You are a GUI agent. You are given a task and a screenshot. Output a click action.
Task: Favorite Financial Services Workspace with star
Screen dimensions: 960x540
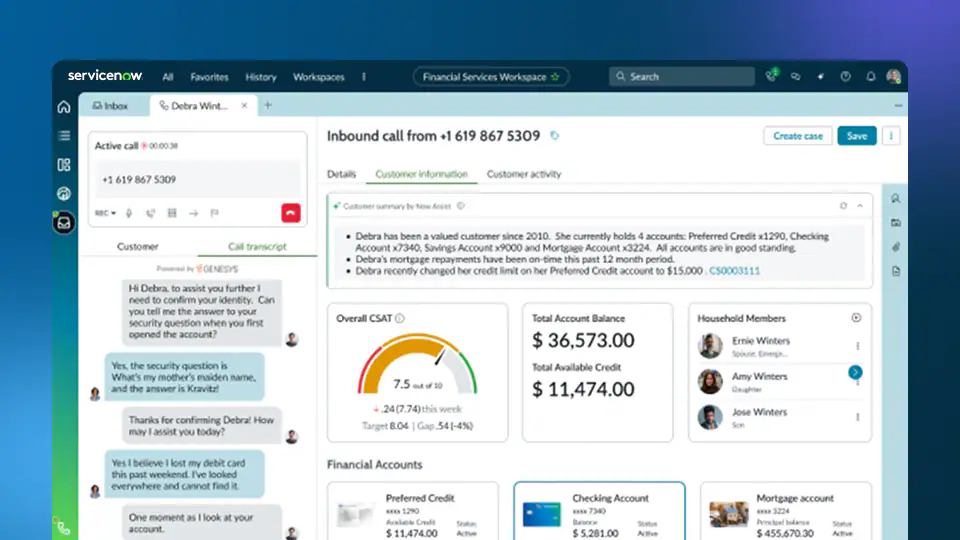[x=555, y=77]
